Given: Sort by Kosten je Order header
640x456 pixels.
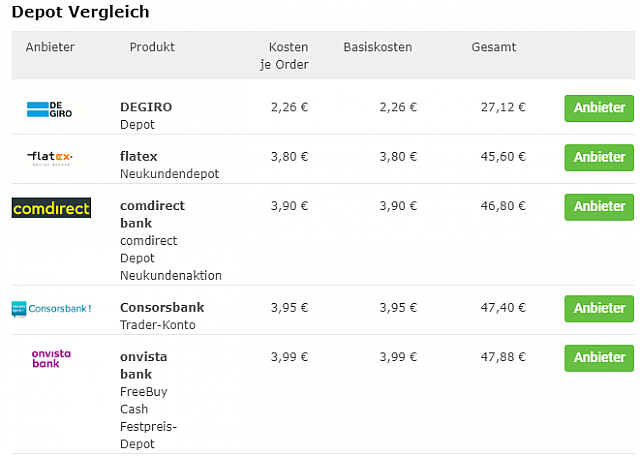Looking at the screenshot, I should pos(288,56).
